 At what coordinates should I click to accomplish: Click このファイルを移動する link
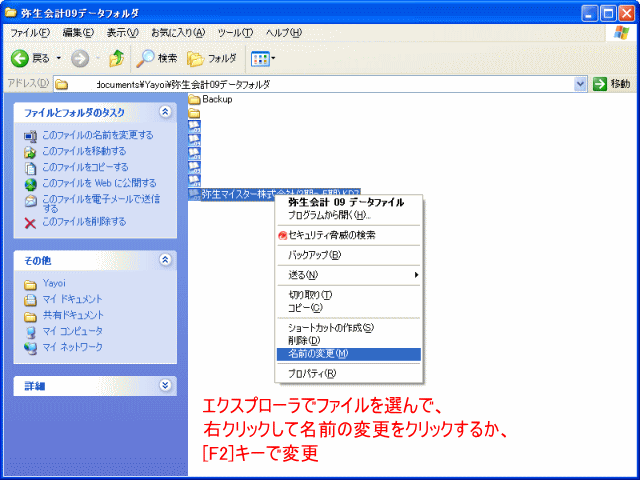point(84,151)
